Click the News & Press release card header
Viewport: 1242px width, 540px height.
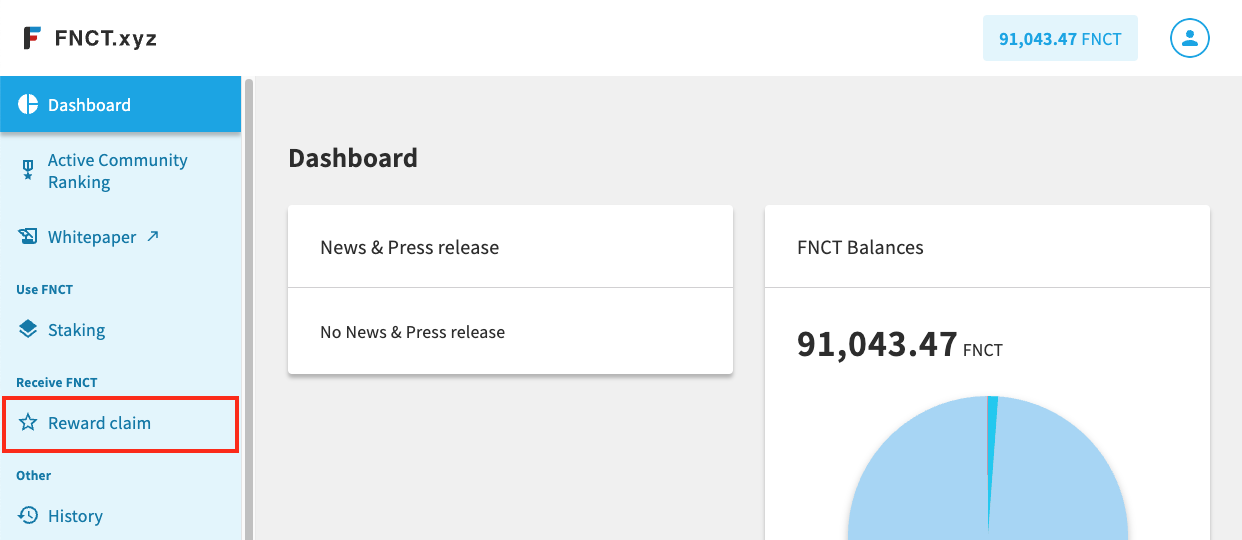pyautogui.click(x=510, y=247)
